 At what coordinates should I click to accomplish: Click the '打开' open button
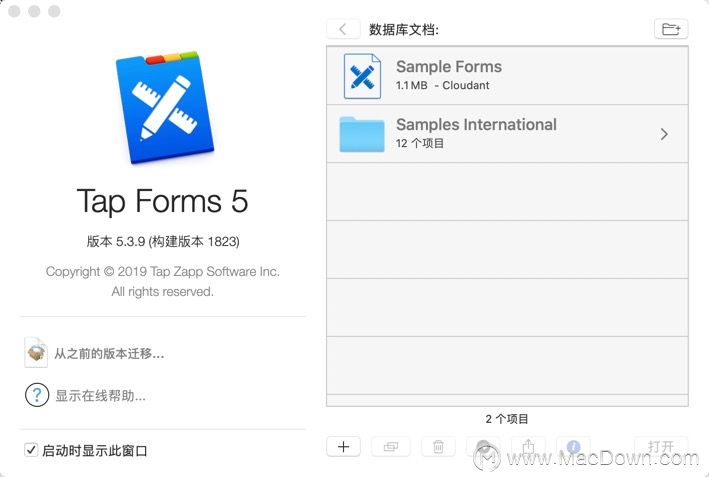[661, 447]
